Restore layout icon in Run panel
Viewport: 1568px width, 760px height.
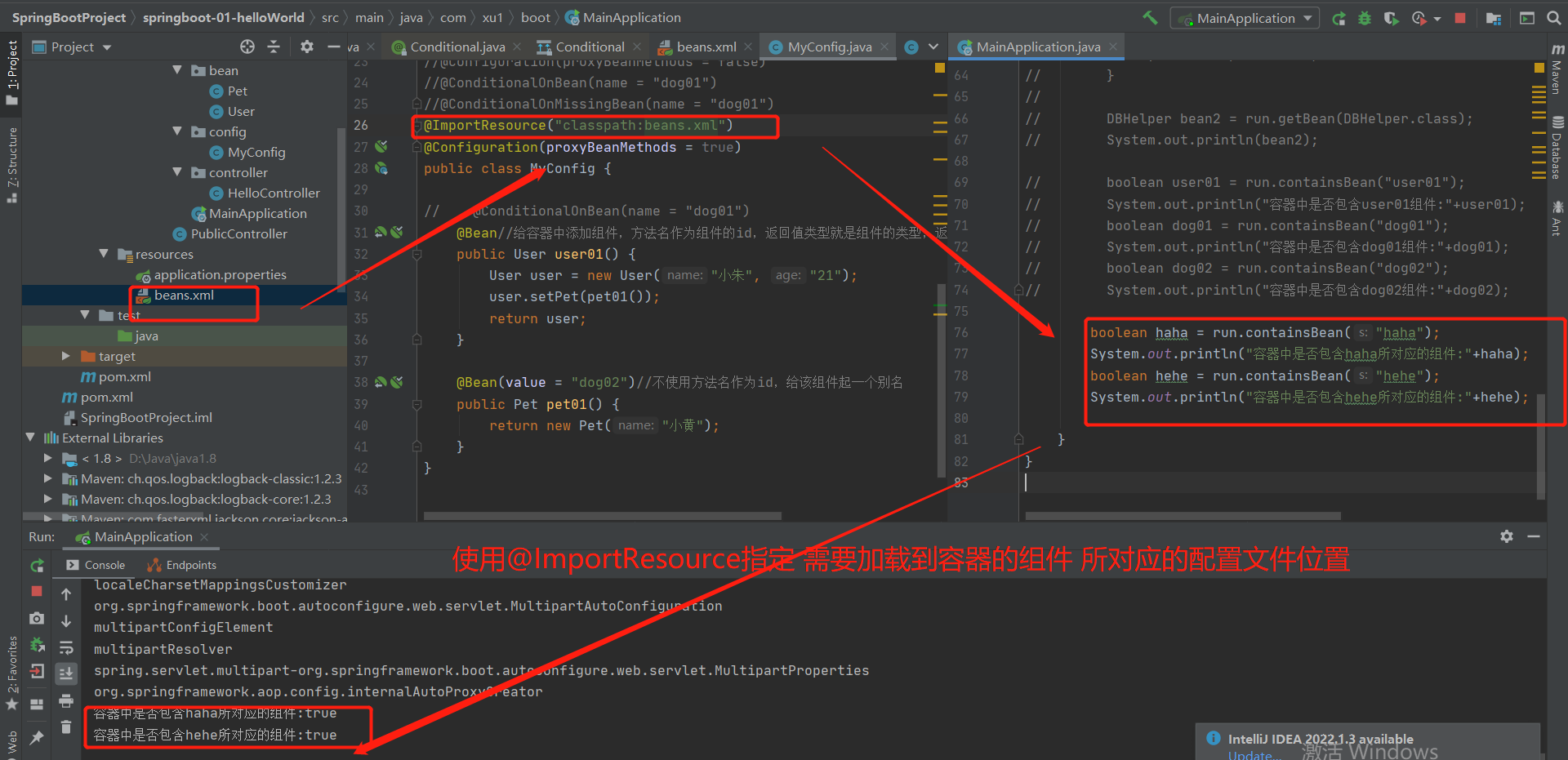[x=37, y=704]
